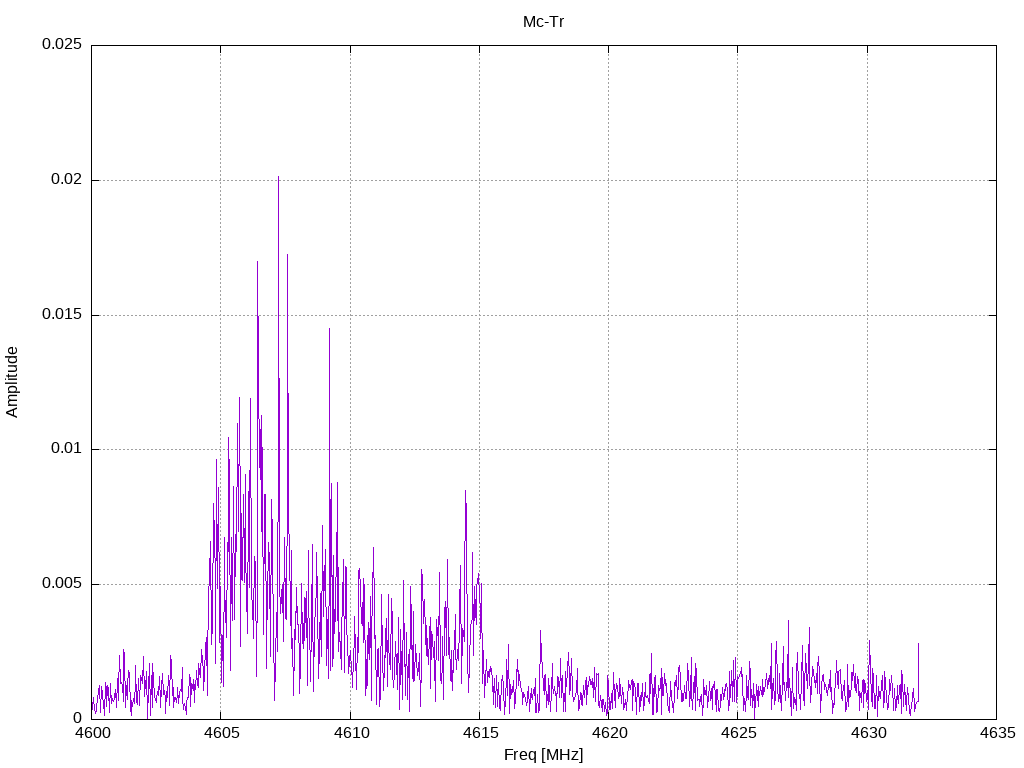This screenshot has height=768, width=1024.
Task: Select the tallest spectrum peak above 0.02
Action: [278, 178]
